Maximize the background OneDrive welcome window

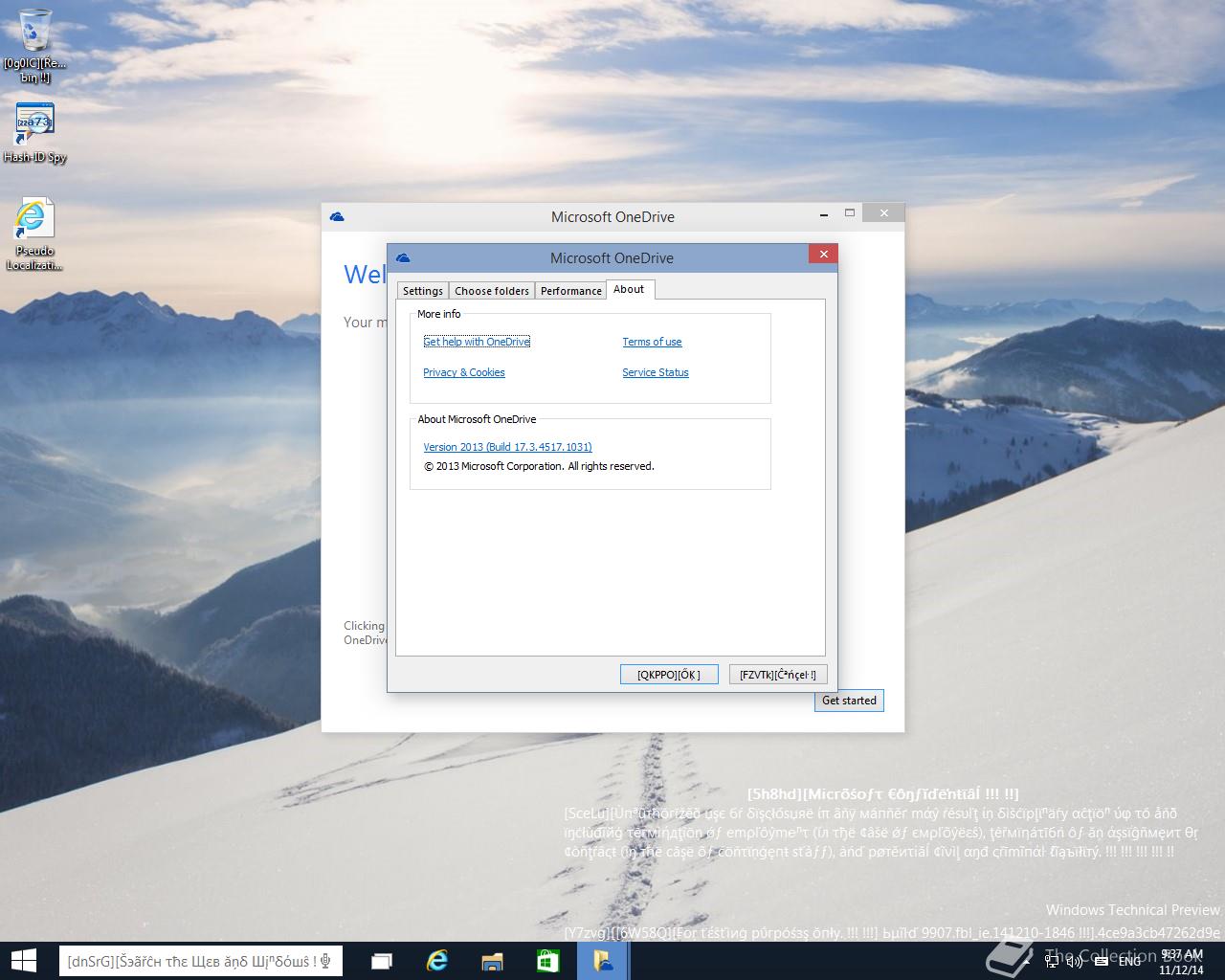849,212
